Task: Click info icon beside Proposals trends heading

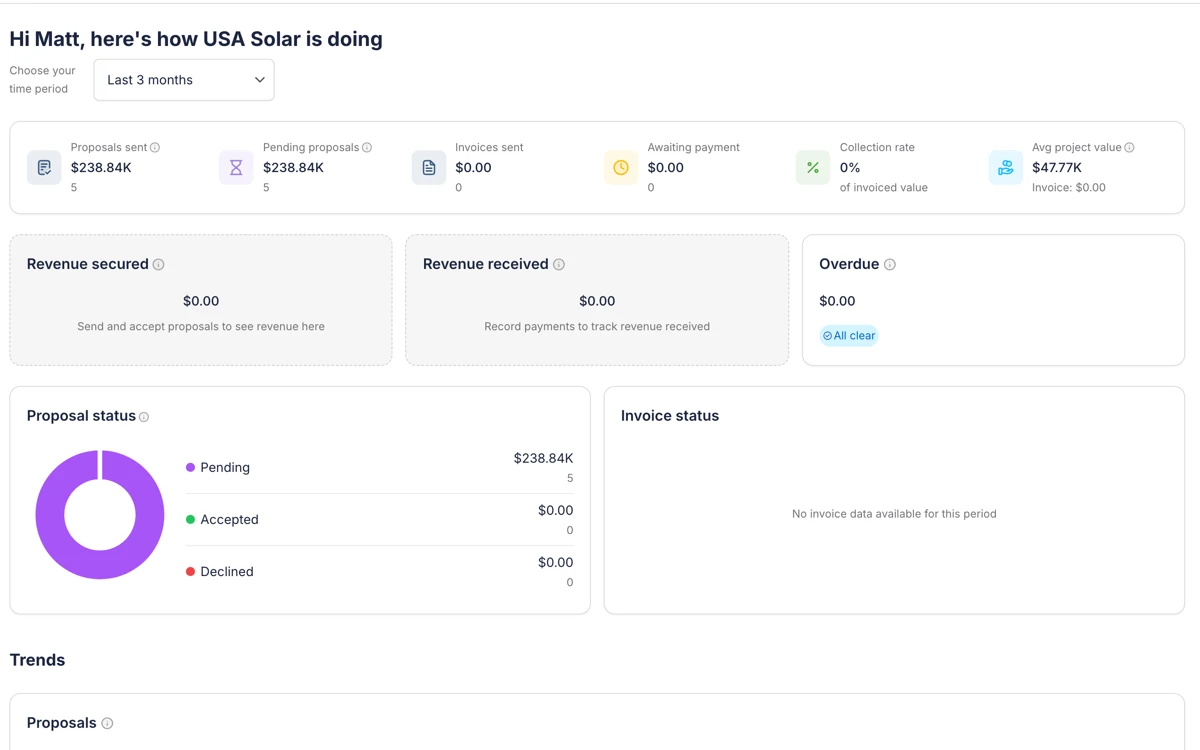Action: point(107,723)
